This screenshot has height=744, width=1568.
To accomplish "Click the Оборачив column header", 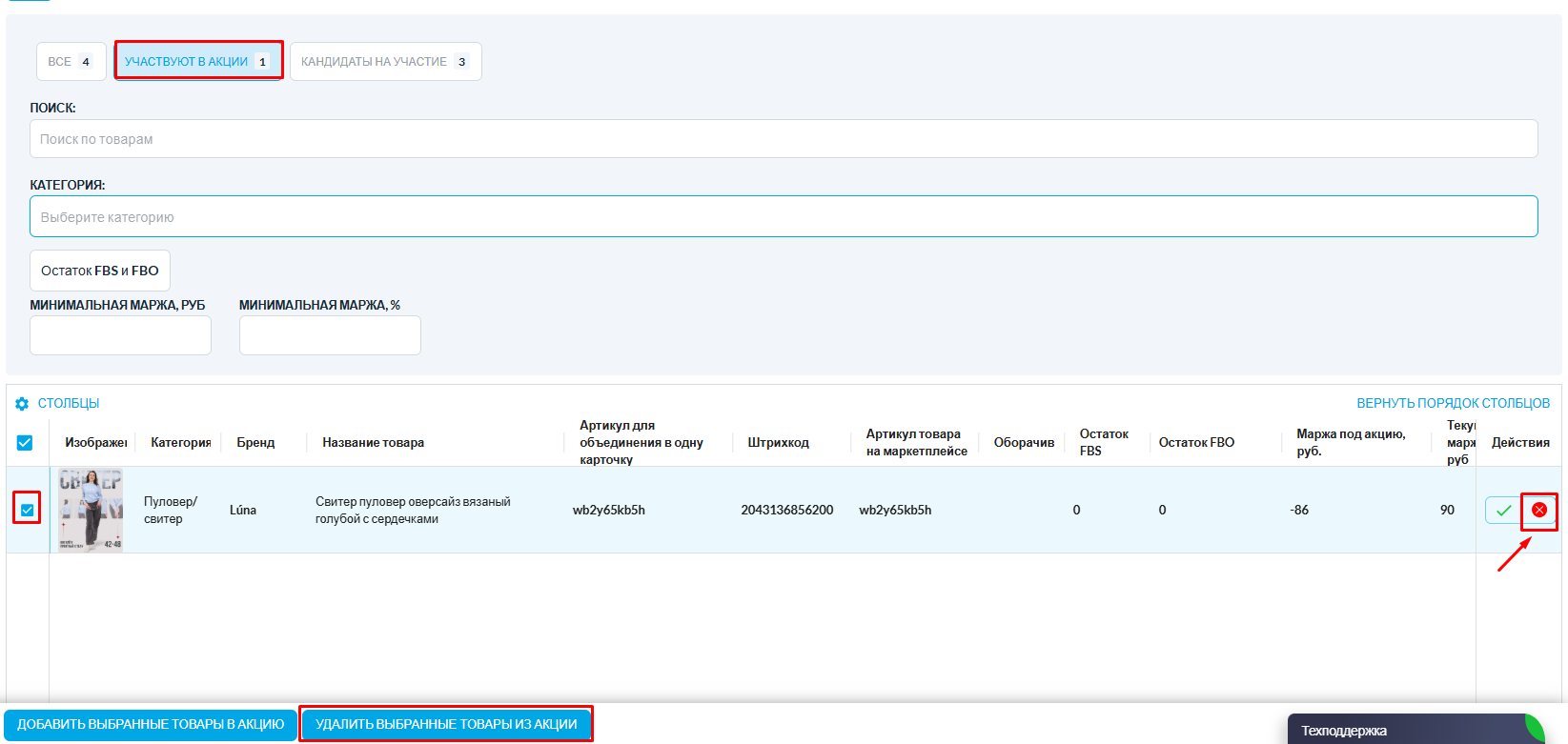I will [x=1024, y=443].
